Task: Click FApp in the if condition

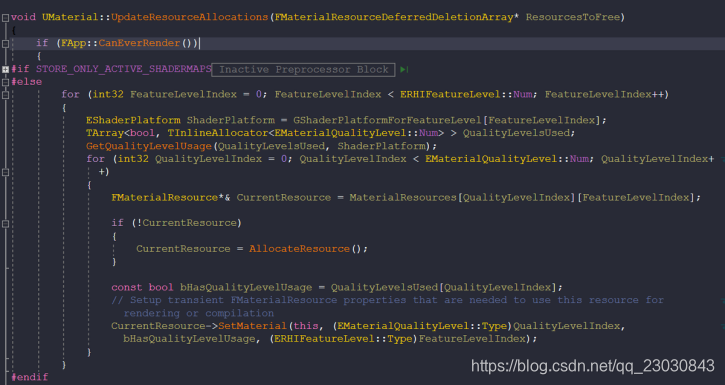Action: tap(73, 43)
